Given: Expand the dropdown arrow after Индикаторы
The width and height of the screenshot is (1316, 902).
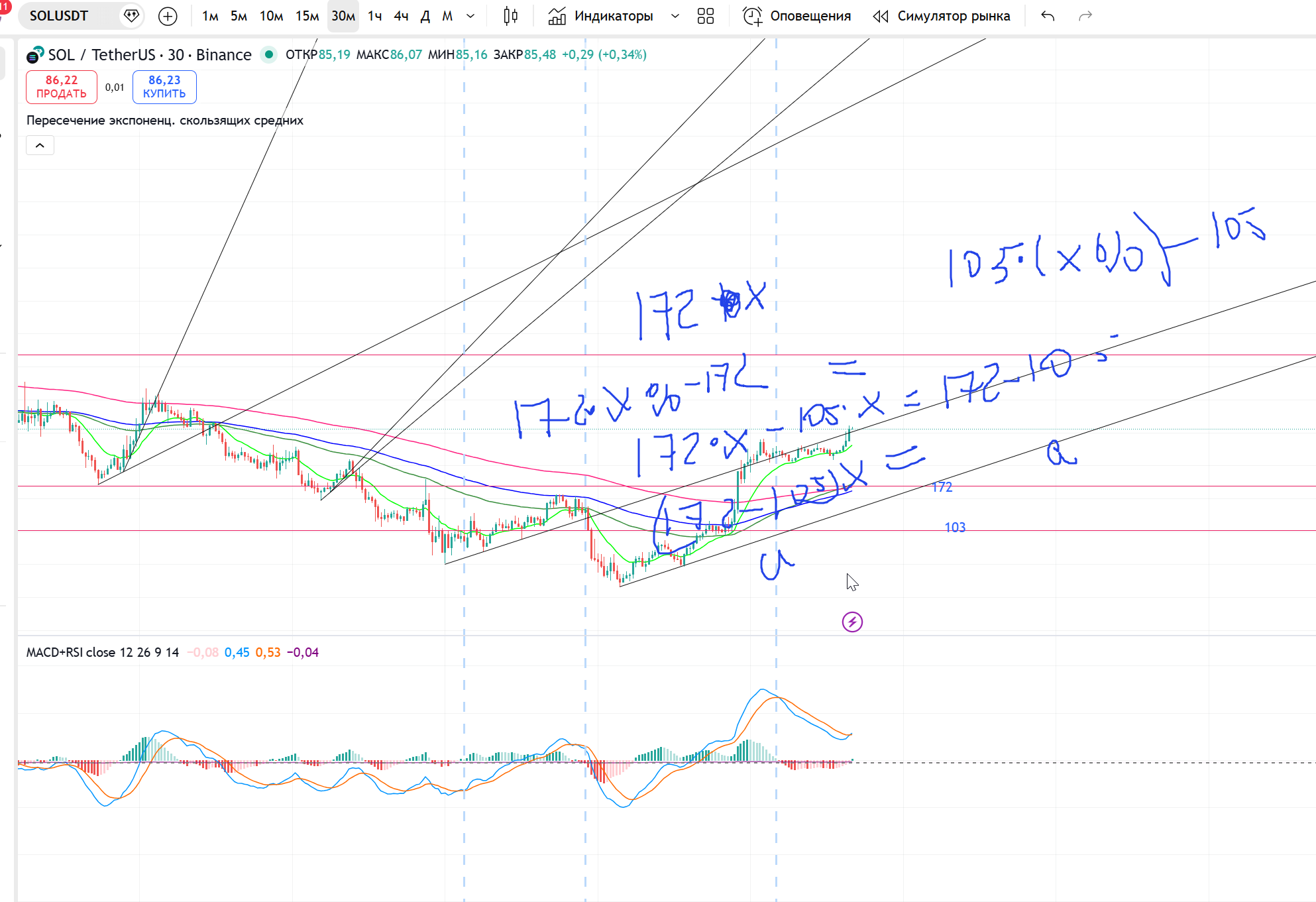Looking at the screenshot, I should pos(675,16).
